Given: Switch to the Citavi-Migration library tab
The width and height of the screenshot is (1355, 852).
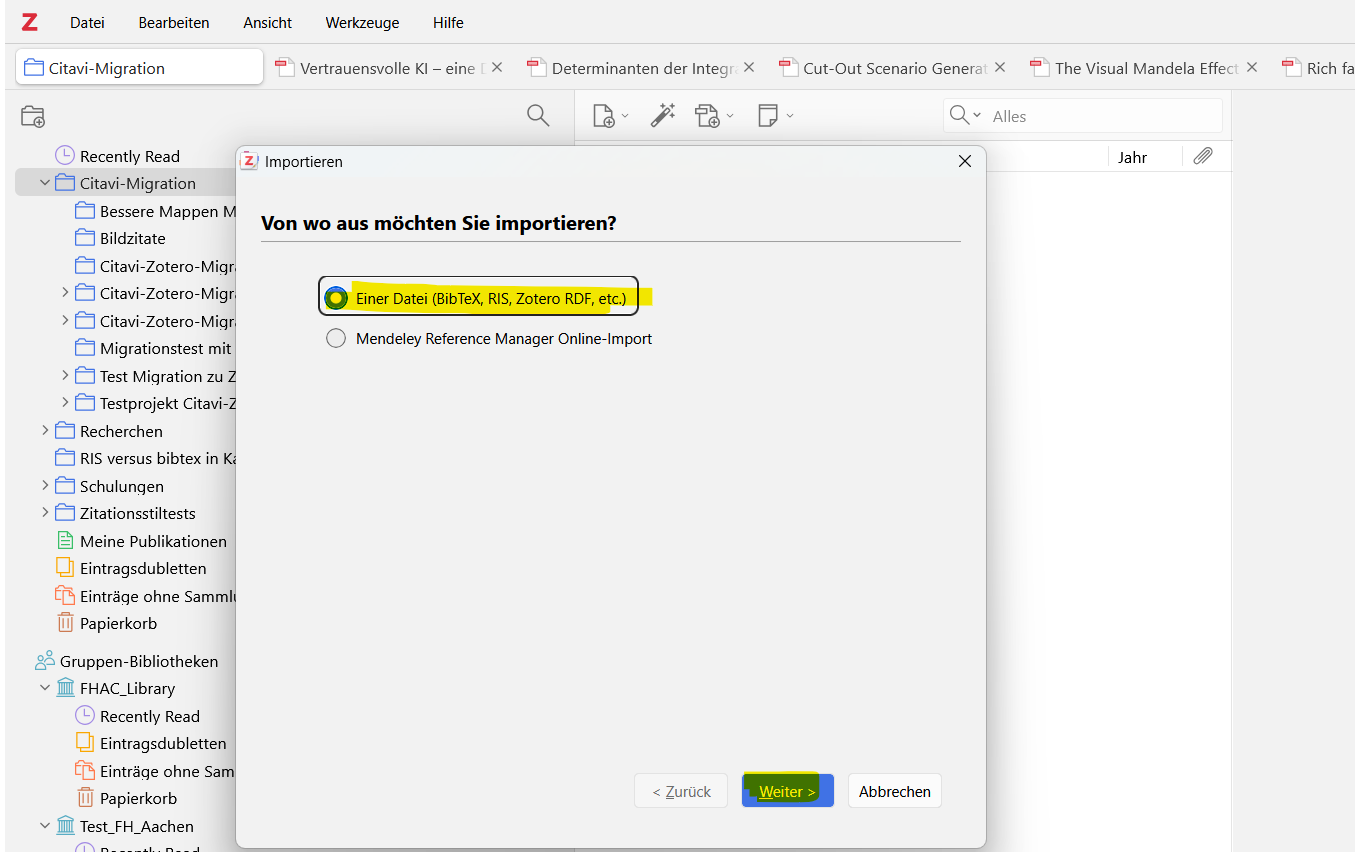Looking at the screenshot, I should point(140,68).
